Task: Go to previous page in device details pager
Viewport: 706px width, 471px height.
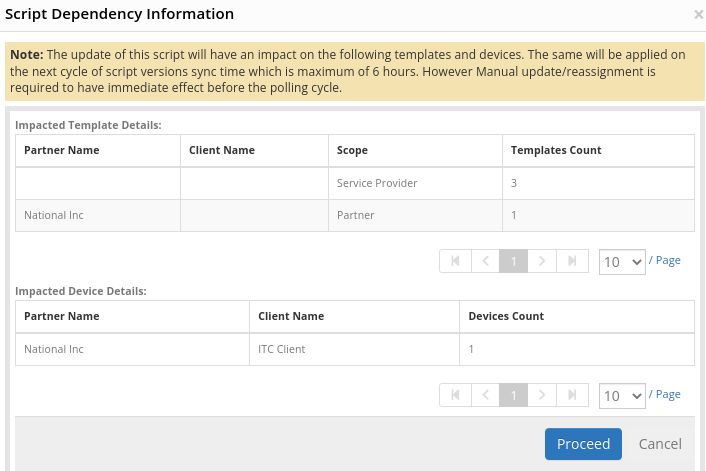Action: click(484, 395)
